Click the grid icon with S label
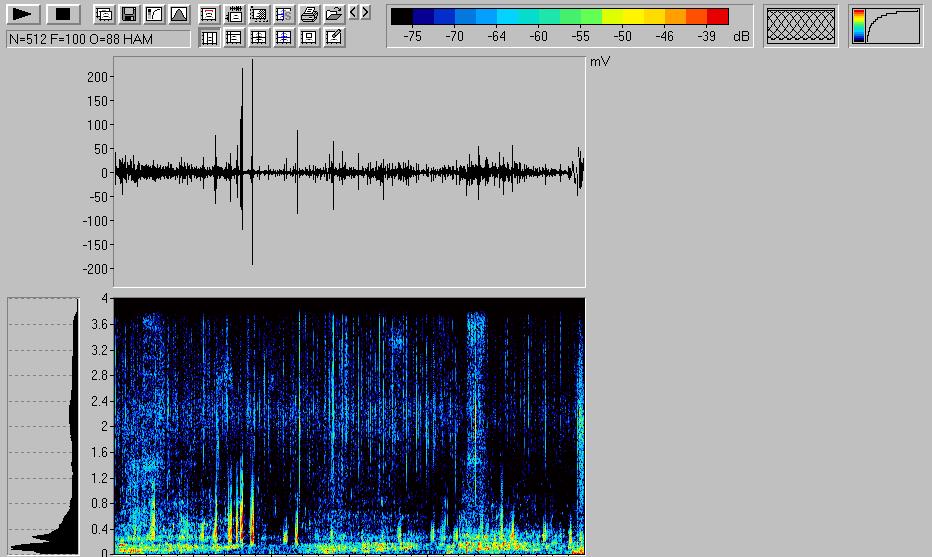The height and width of the screenshot is (557, 932). pyautogui.click(x=284, y=14)
